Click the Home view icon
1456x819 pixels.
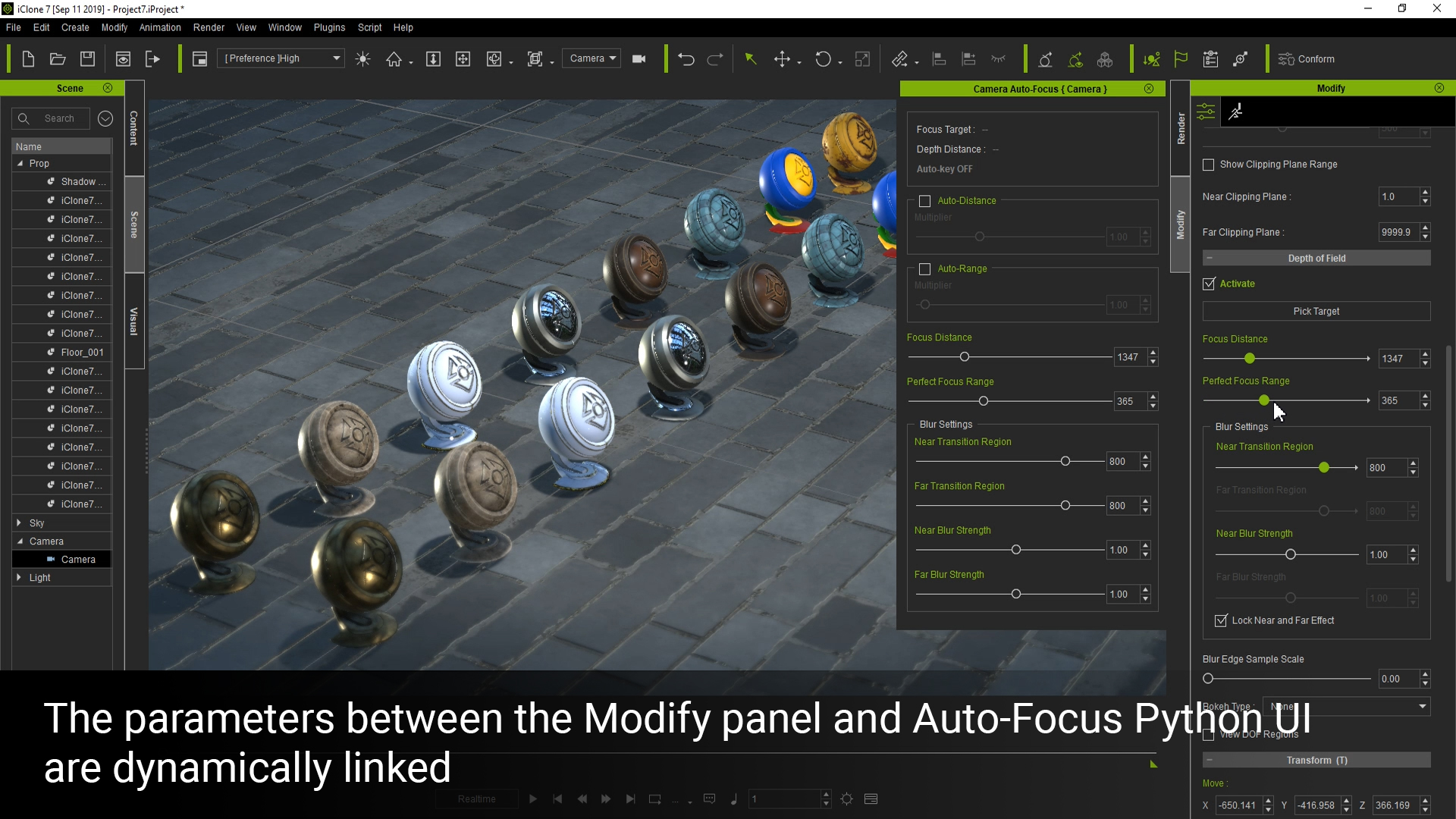click(394, 59)
